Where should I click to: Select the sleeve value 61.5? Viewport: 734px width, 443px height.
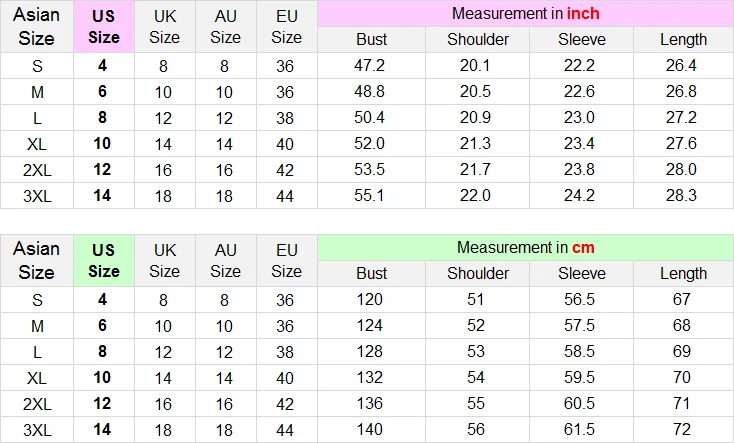[x=581, y=429]
